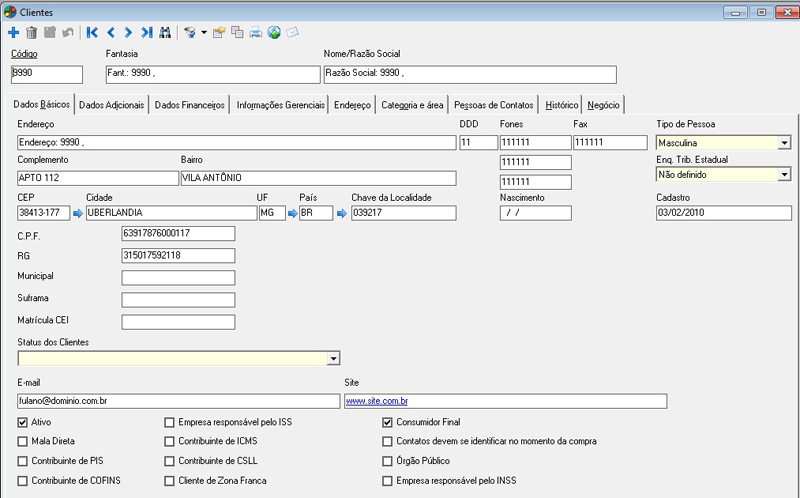Click the trash can delete icon
Image resolution: width=800 pixels, height=498 pixels.
point(32,32)
